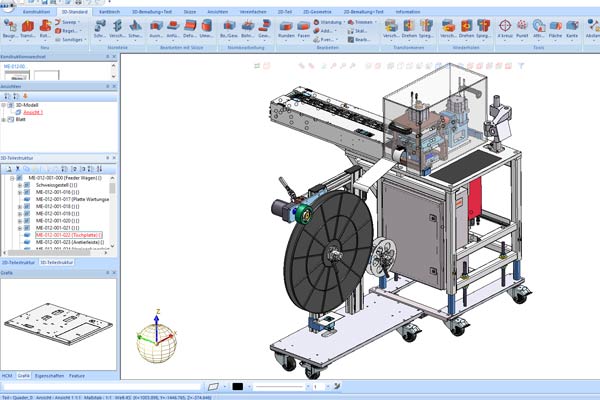This screenshot has width=600, height=400.
Task: Choose the Trimmen tool
Action: click(362, 22)
